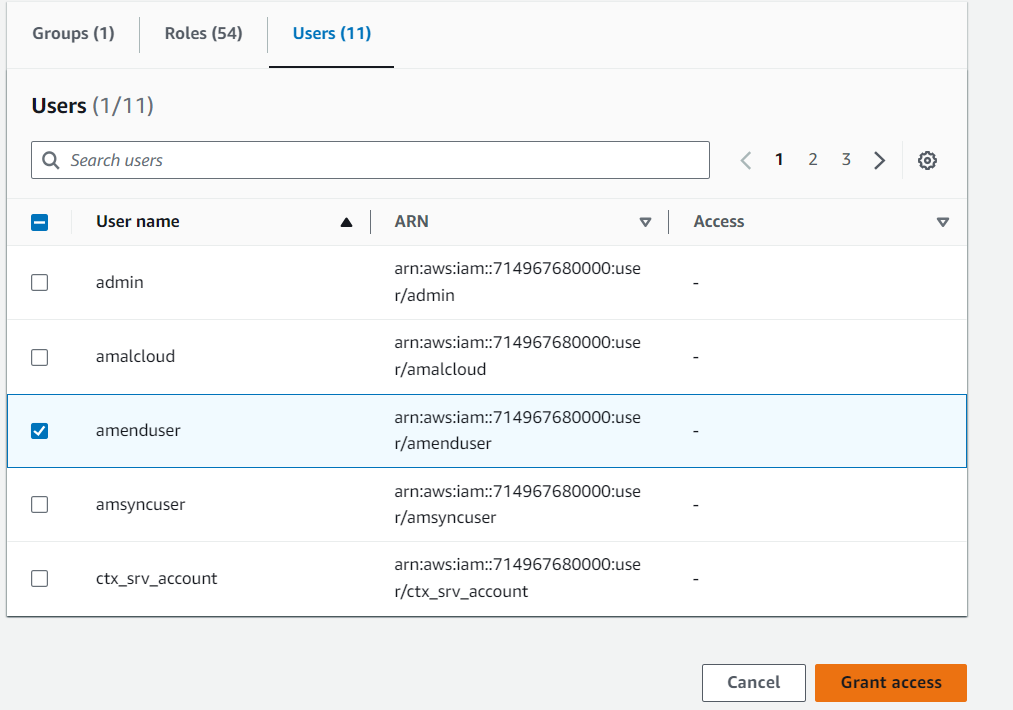This screenshot has width=1013, height=710.
Task: Go to next page with right chevron
Action: coord(879,159)
